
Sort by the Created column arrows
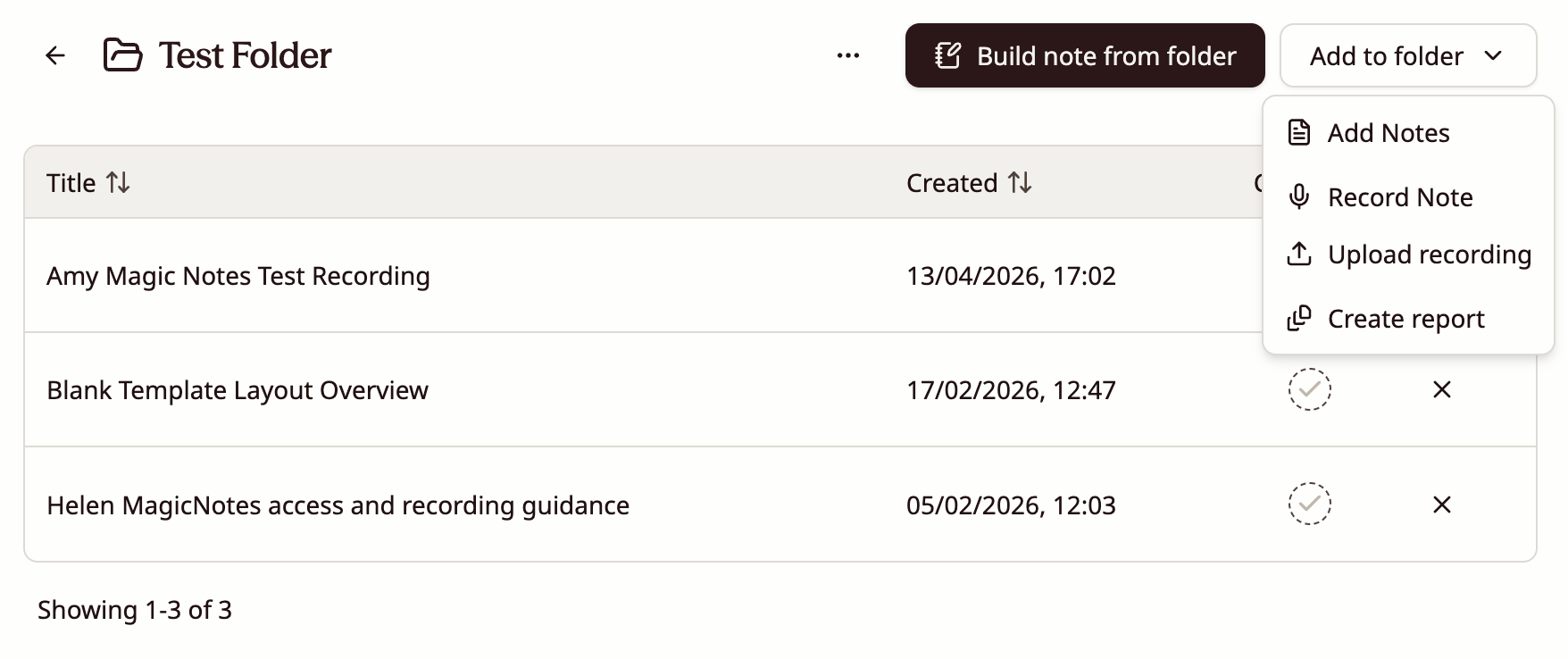coord(1021,182)
